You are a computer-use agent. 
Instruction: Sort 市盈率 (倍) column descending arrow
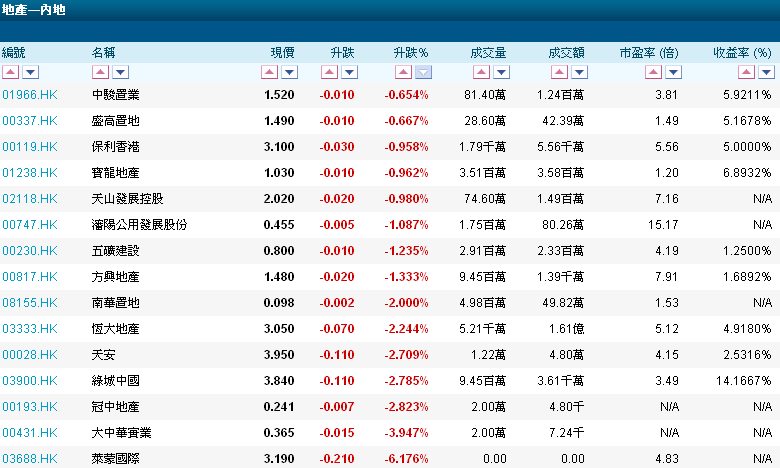[x=673, y=72]
